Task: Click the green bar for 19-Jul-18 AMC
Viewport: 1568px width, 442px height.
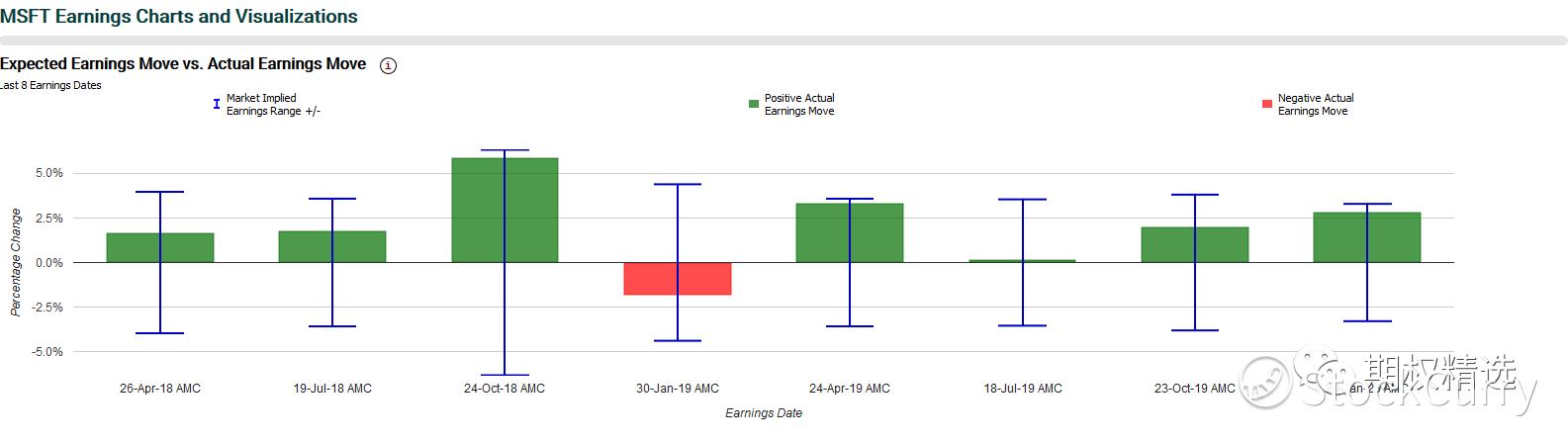Action: pyautogui.click(x=306, y=247)
